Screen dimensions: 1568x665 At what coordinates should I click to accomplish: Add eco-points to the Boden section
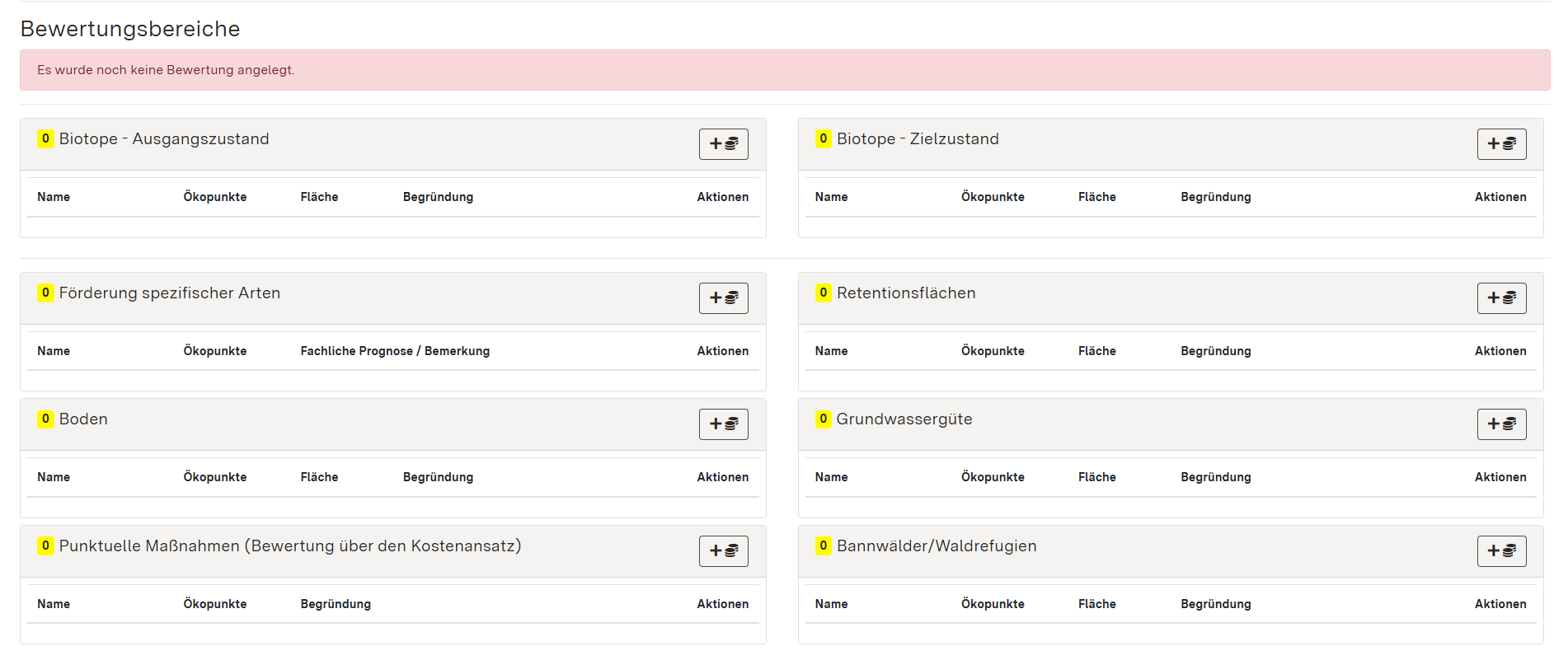723,424
